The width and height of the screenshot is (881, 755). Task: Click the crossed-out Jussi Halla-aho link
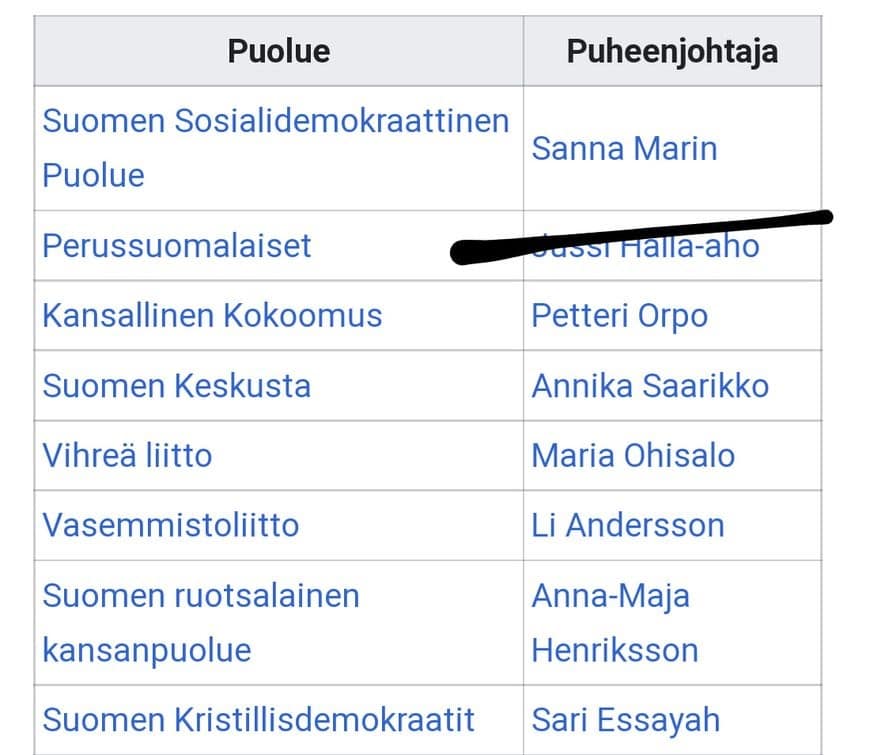tap(646, 246)
